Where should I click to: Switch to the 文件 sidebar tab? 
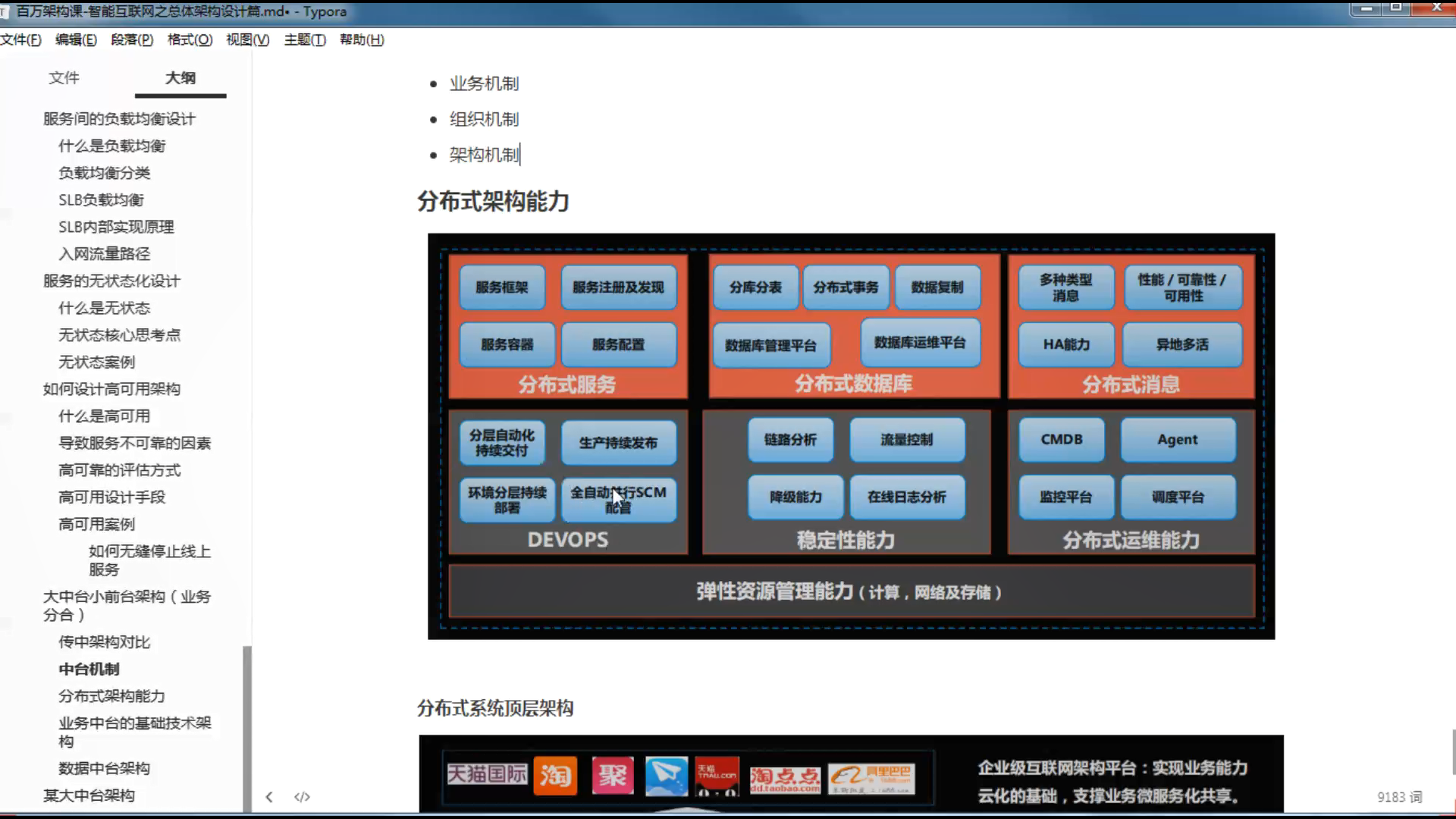point(64,77)
